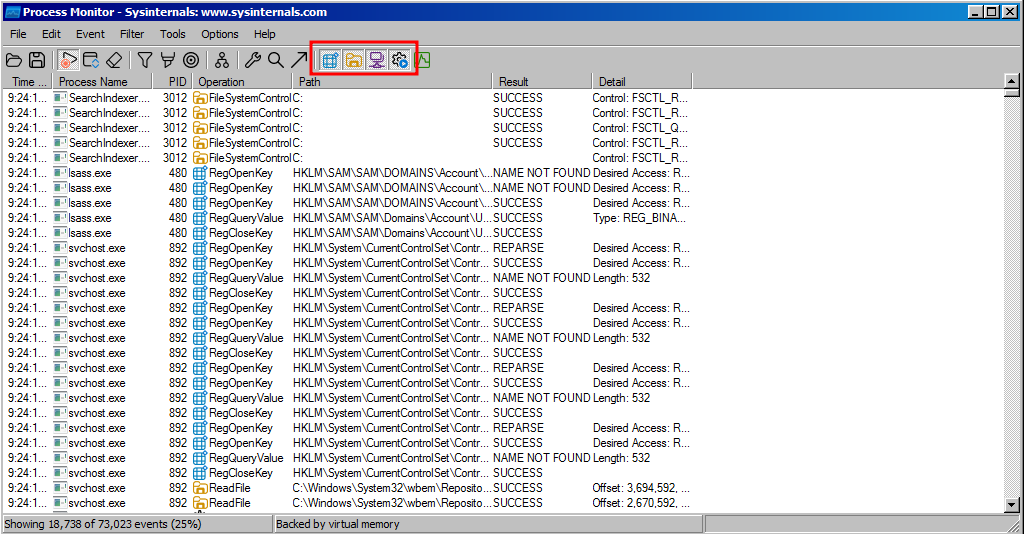Click the file icon in the FSCTL_Q... row
The image size is (1024, 534).
coord(200,128)
